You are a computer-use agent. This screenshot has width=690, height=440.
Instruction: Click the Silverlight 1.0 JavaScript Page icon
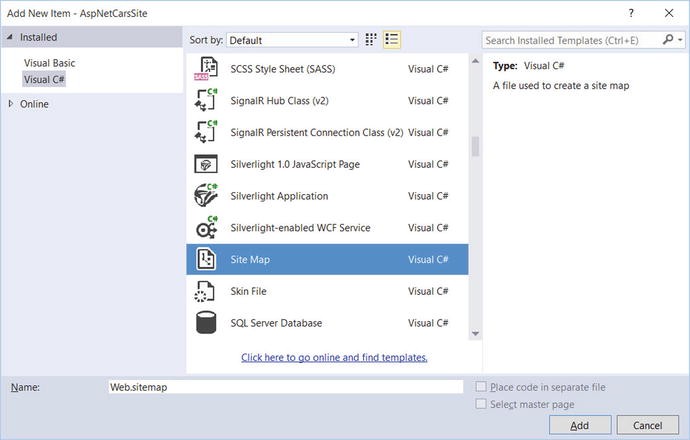[206, 164]
